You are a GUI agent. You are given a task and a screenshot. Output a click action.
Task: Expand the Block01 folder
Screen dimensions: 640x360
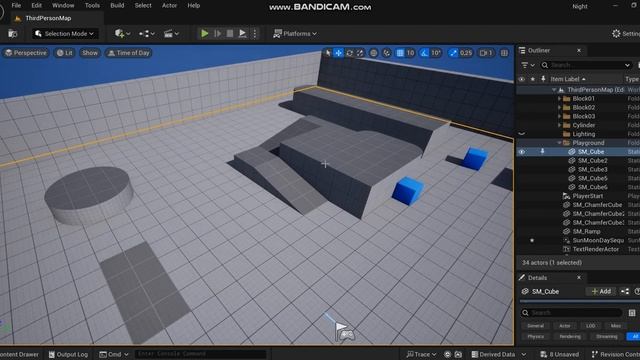point(559,98)
